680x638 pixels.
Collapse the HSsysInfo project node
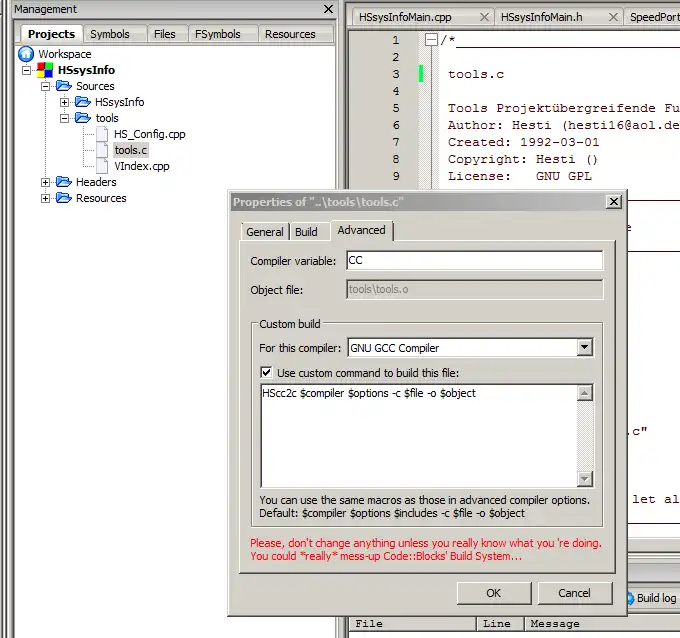(x=26, y=70)
